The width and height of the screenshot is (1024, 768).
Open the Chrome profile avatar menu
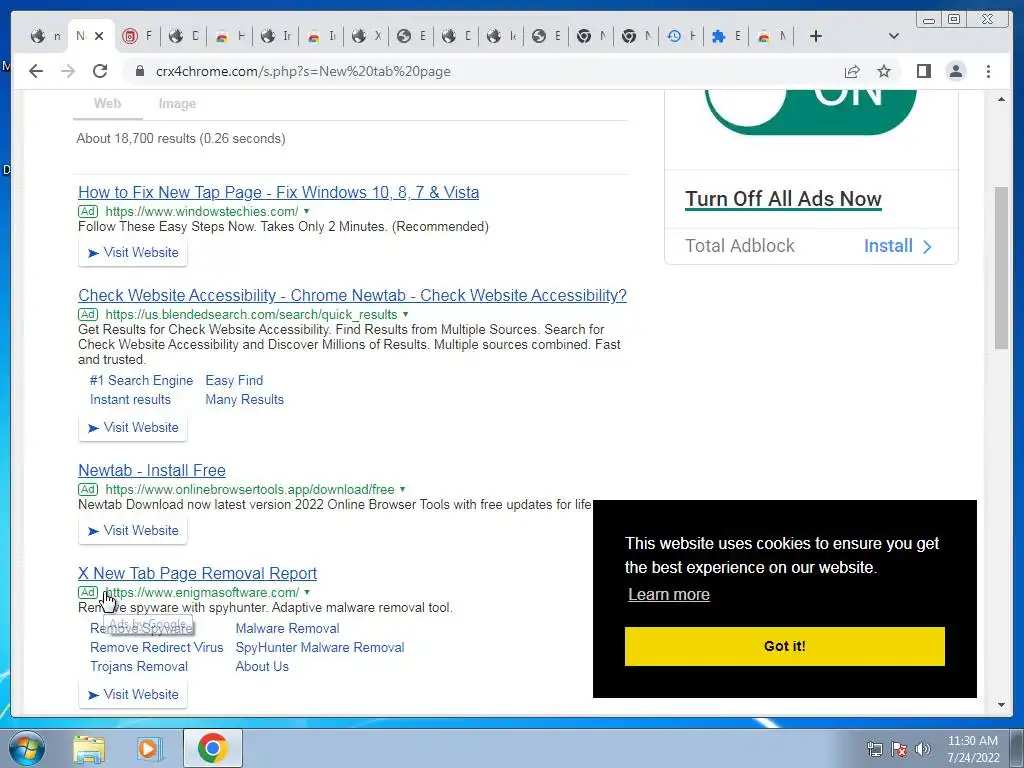click(x=955, y=71)
